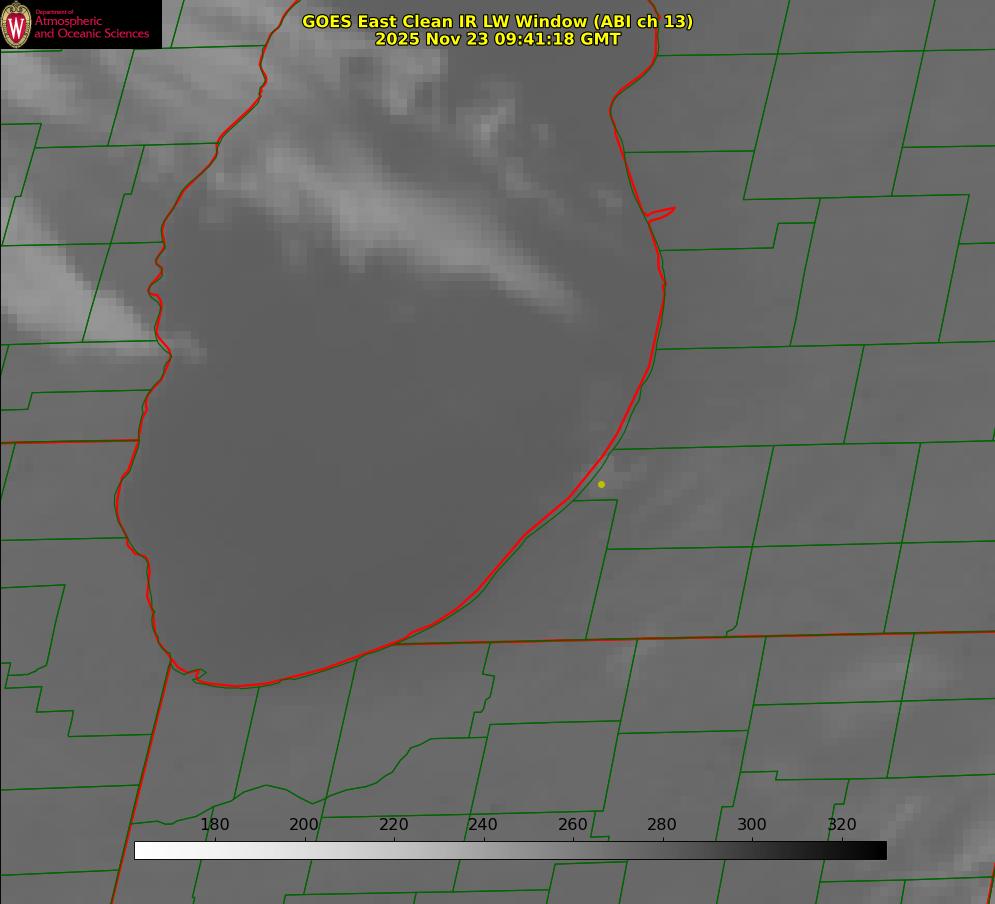The image size is (995, 904).
Task: Click the 260 colorbar tick label
Action: pyautogui.click(x=573, y=824)
